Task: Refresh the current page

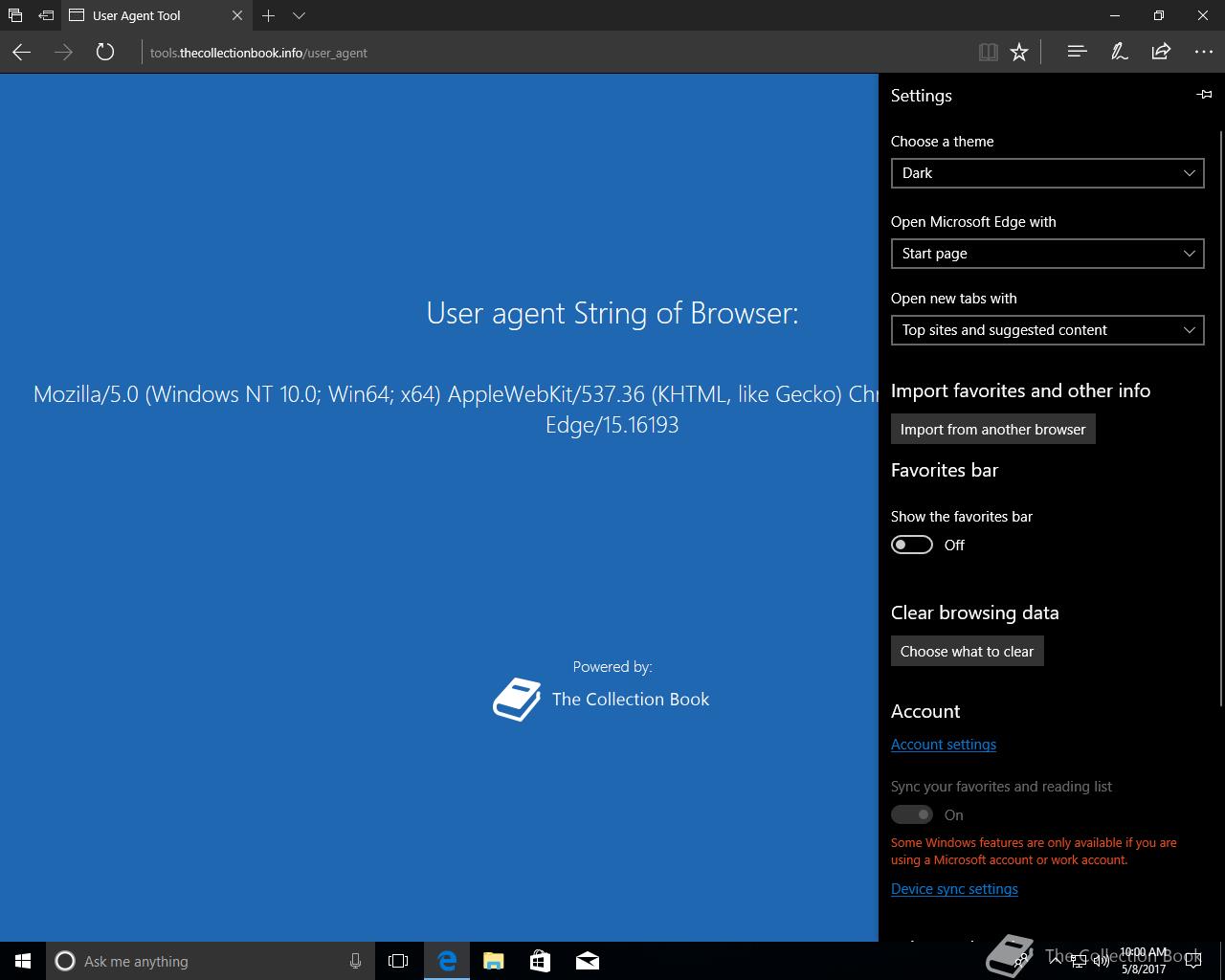Action: pos(105,53)
